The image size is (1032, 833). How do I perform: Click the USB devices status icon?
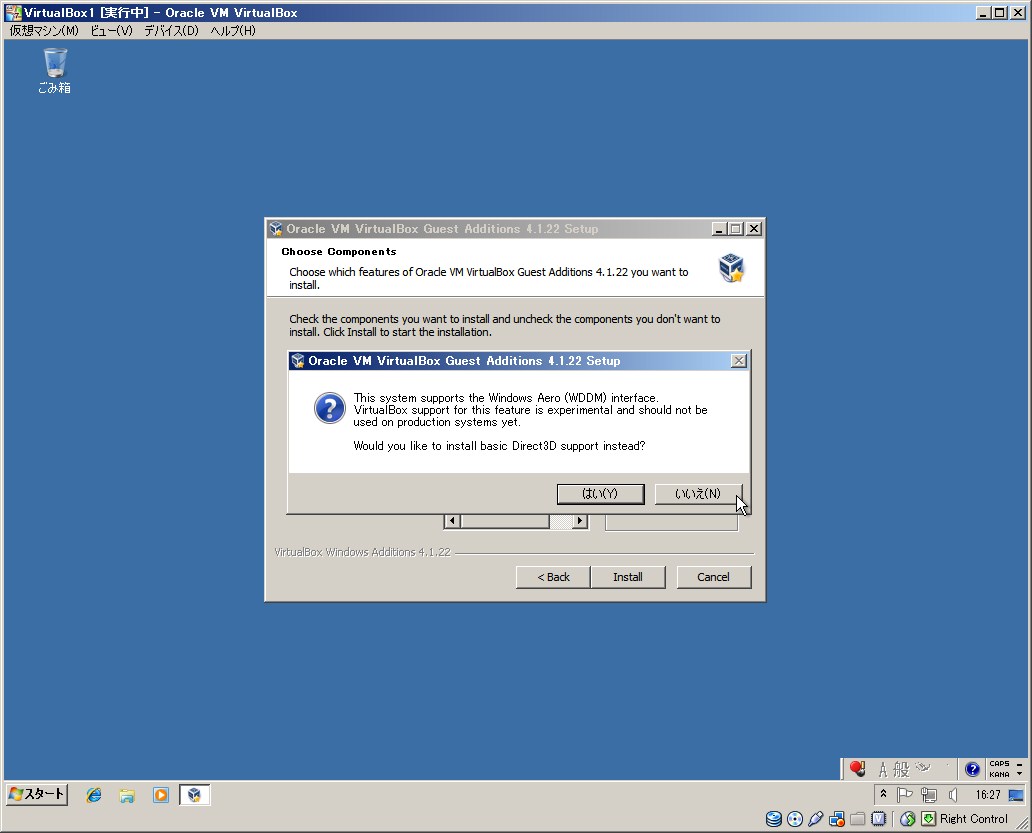[x=815, y=819]
